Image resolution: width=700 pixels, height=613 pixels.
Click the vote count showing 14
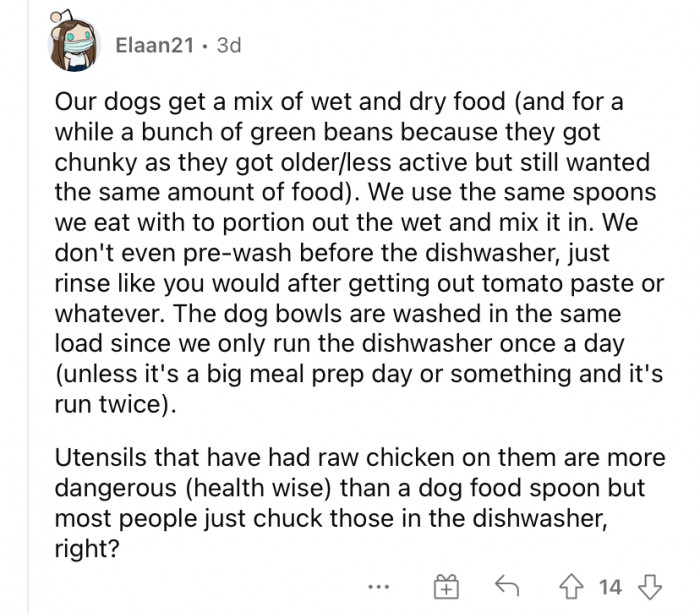(x=610, y=585)
